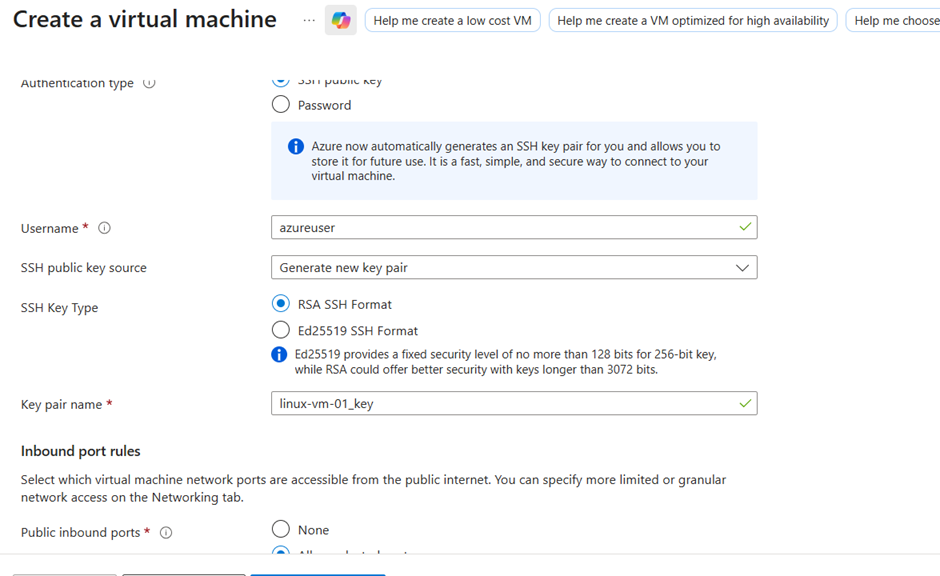Open the Copilot icon button
Viewport: 940px width, 576px height.
341,20
